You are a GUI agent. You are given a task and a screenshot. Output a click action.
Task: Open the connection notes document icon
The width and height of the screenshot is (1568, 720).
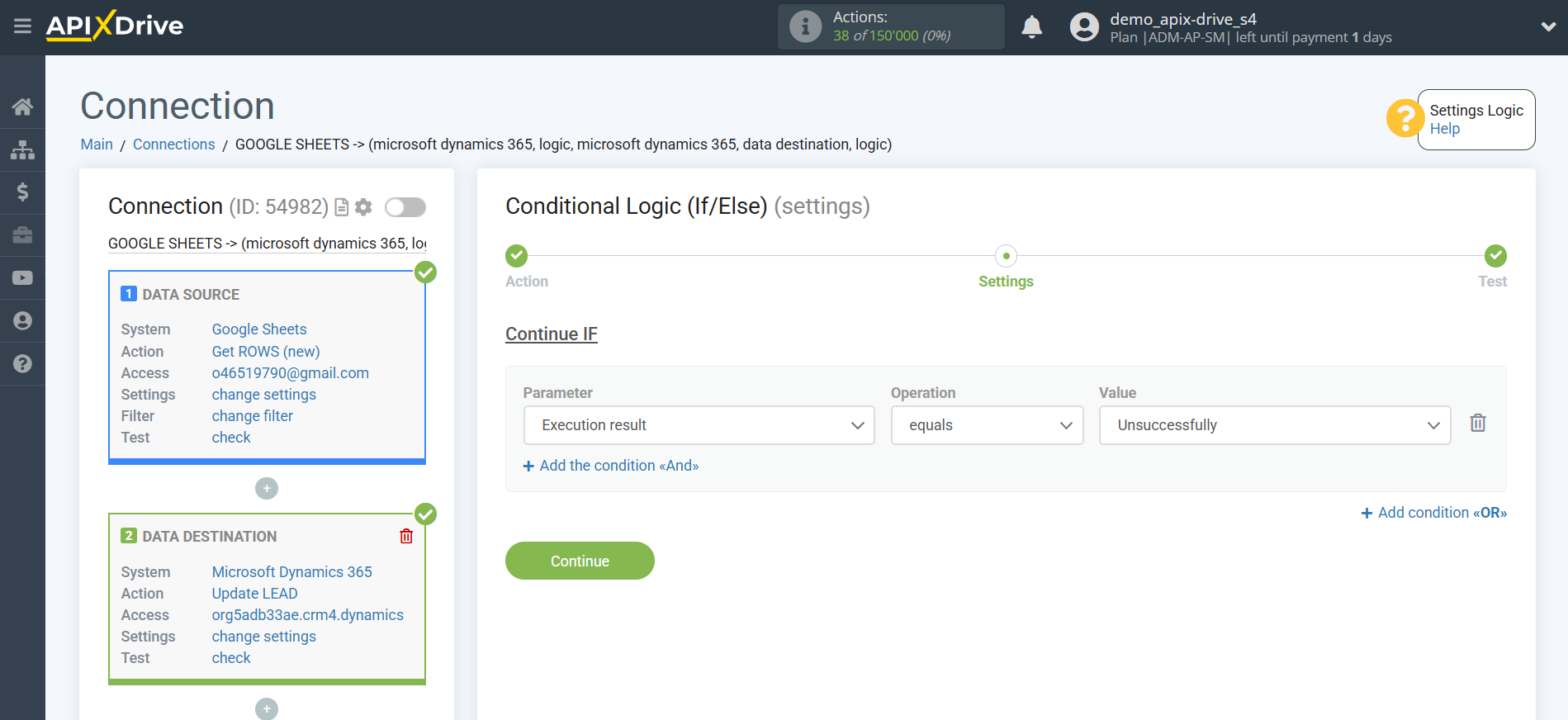[341, 207]
